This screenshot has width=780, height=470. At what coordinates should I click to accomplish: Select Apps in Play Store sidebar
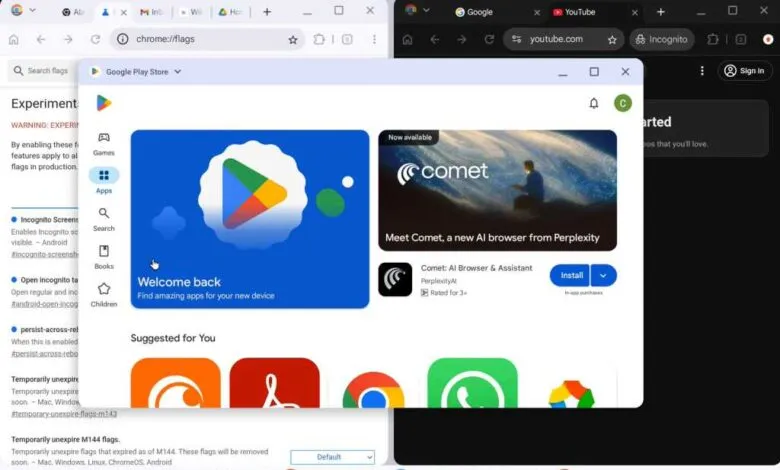point(103,181)
